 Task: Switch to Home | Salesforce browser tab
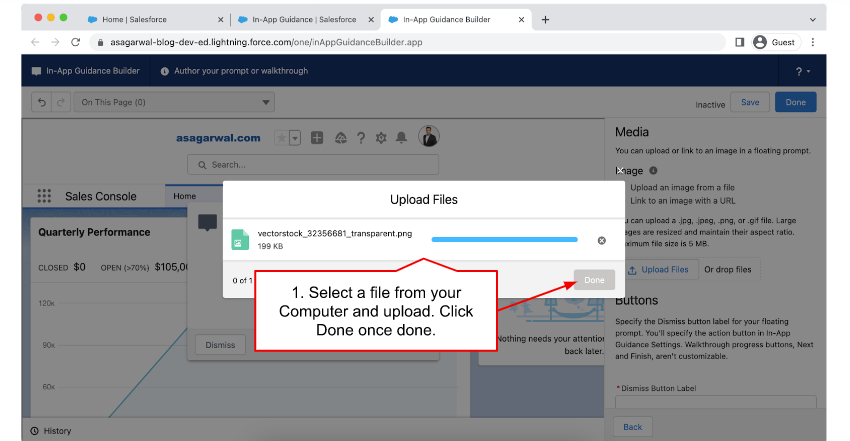tap(134, 20)
